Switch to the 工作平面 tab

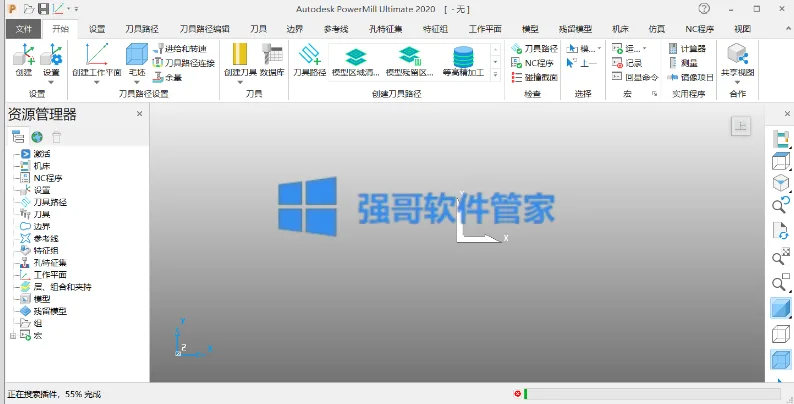tap(485, 29)
